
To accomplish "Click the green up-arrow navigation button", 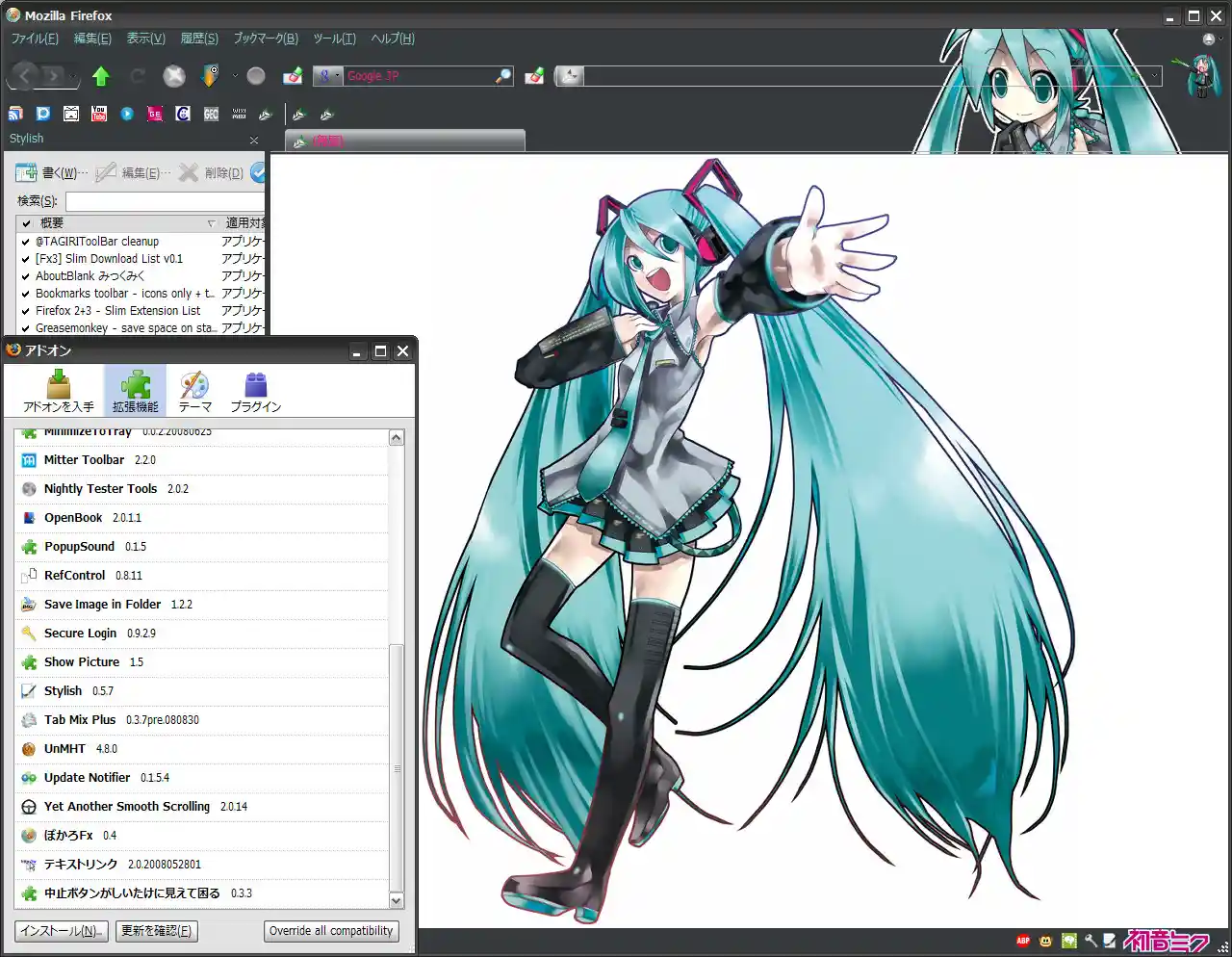I will (x=101, y=76).
